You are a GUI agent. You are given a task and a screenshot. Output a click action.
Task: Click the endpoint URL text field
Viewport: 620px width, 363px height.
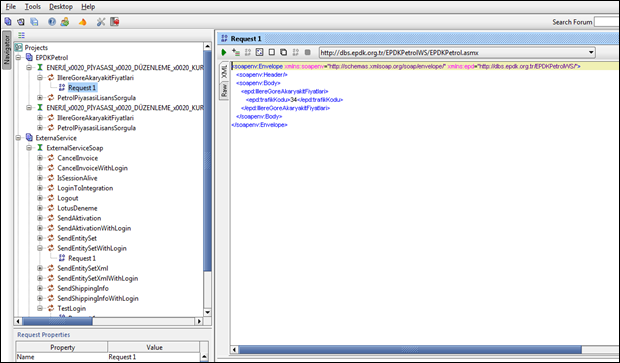453,52
